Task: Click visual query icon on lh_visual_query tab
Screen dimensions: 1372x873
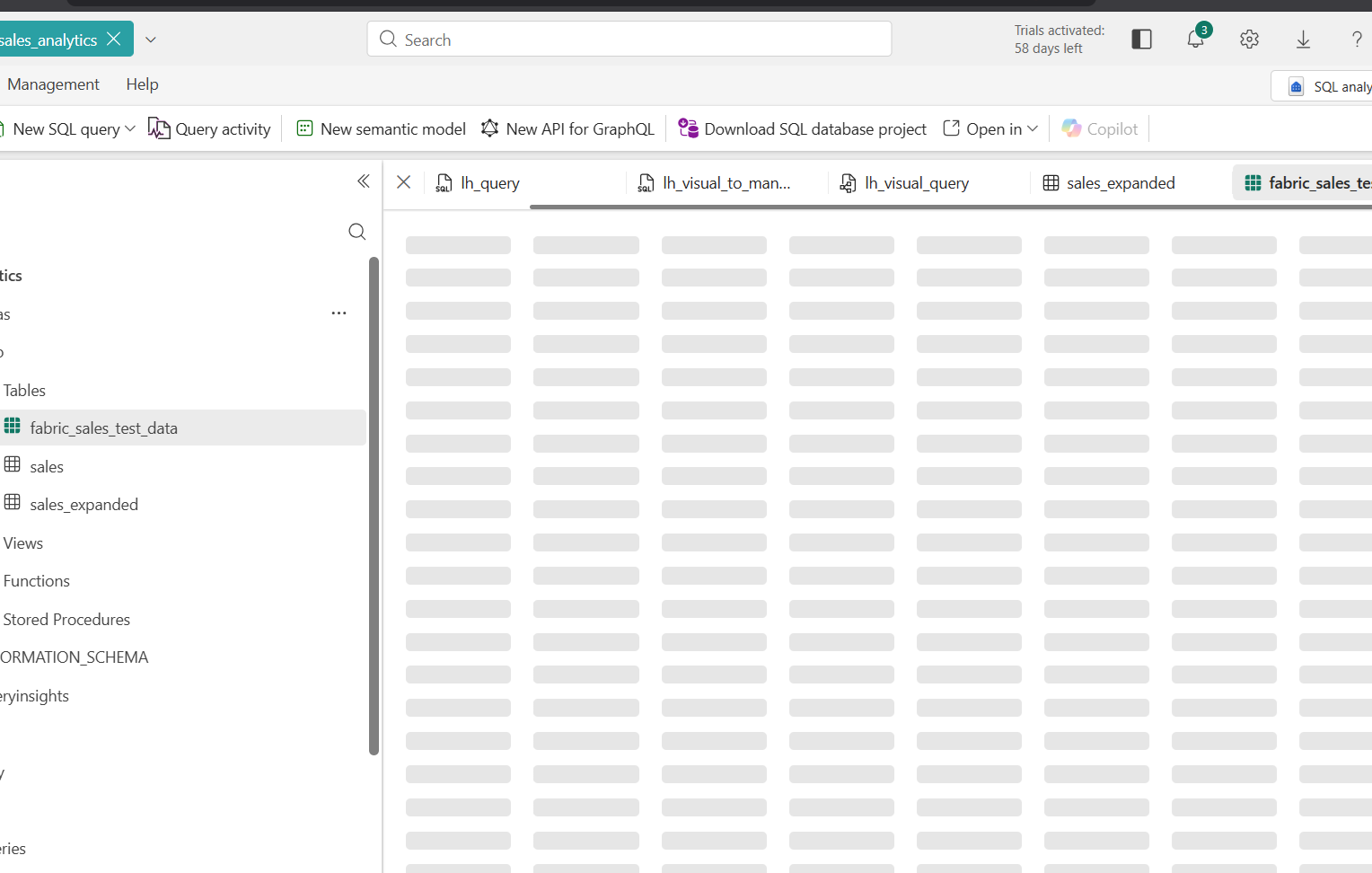Action: click(x=848, y=183)
